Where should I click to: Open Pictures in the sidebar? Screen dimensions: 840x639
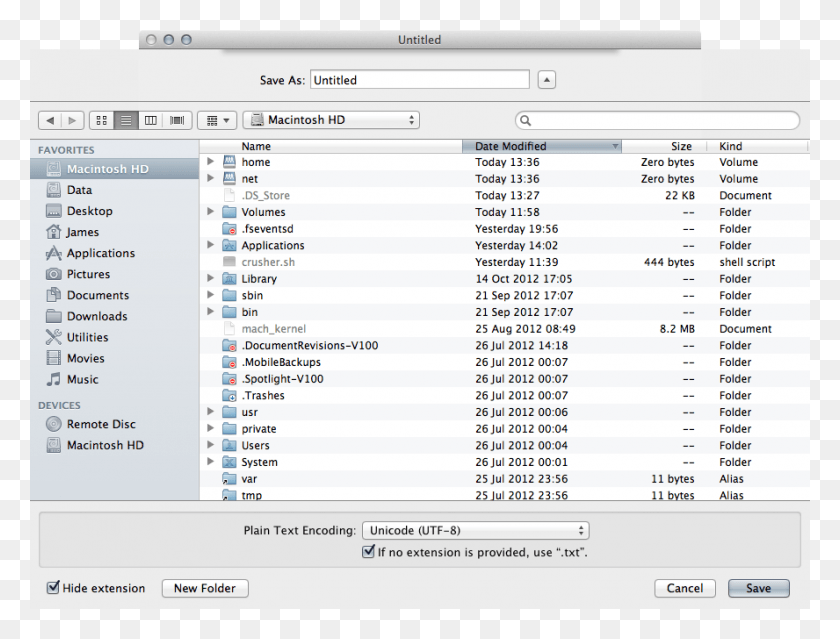pos(115,274)
